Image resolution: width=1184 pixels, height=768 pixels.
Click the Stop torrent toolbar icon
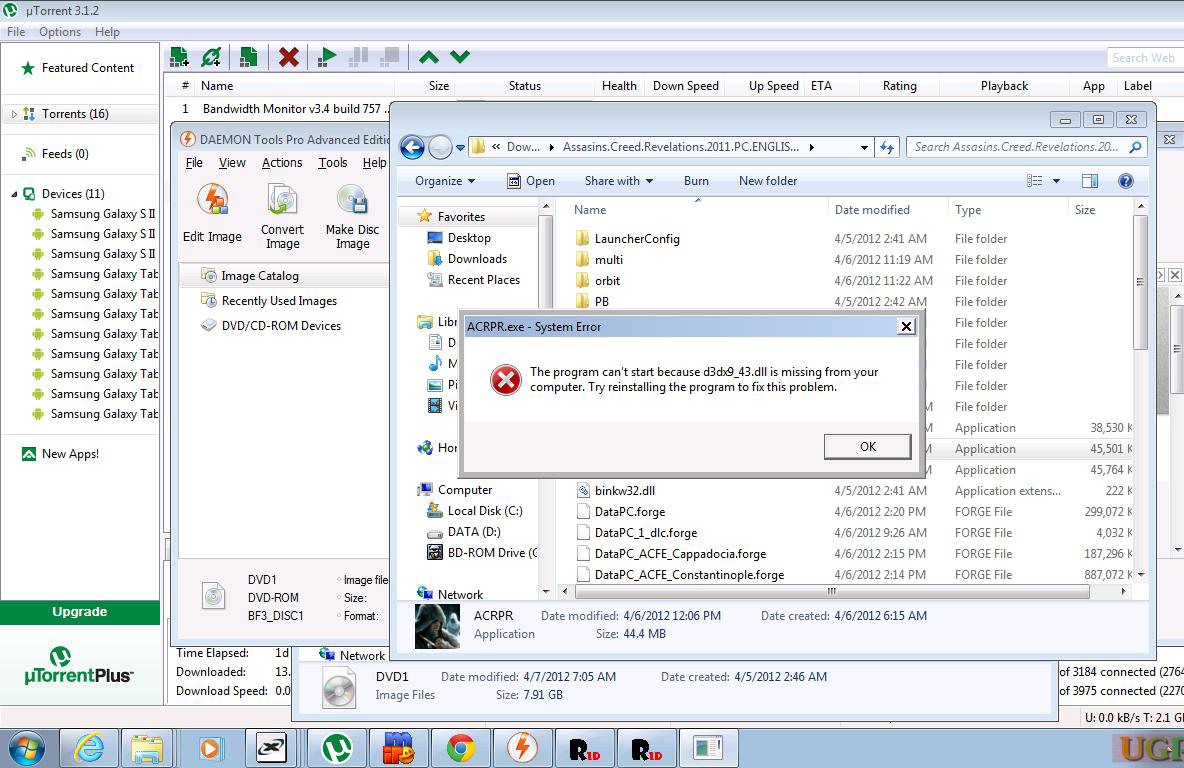coord(390,57)
